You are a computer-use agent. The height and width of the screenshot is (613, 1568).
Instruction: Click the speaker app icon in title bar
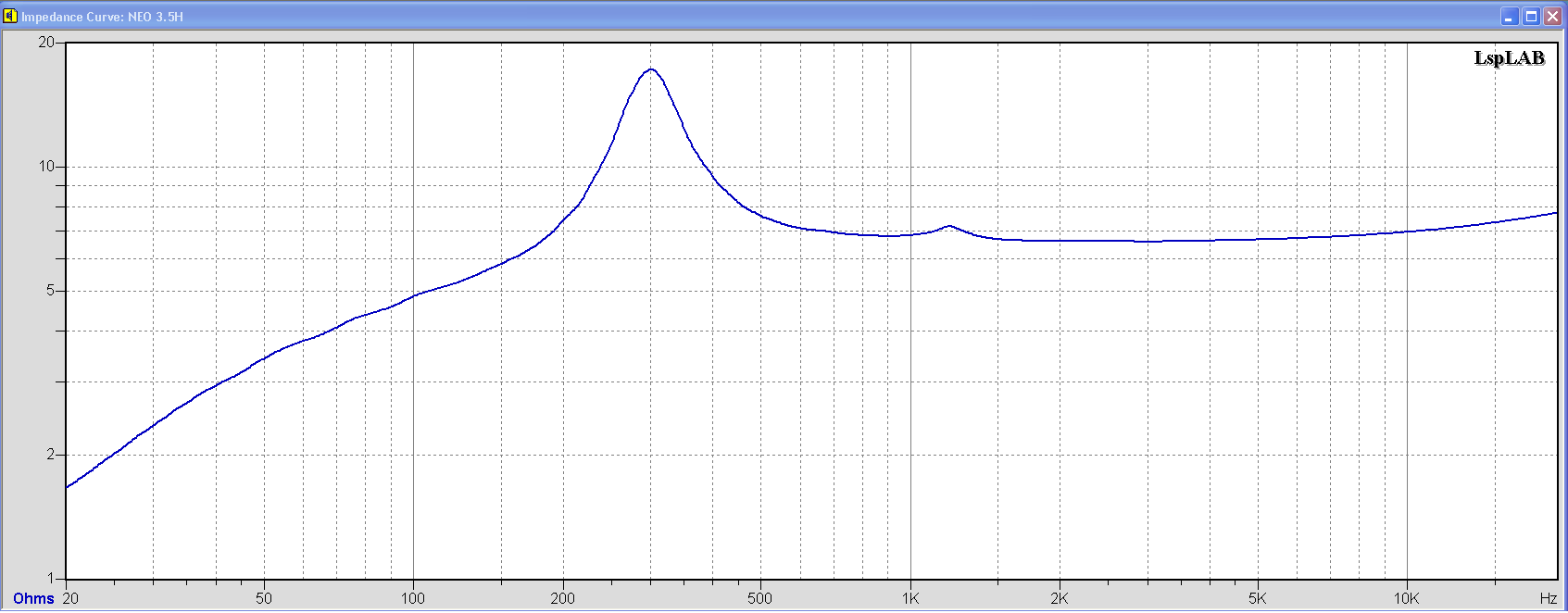tap(10, 16)
